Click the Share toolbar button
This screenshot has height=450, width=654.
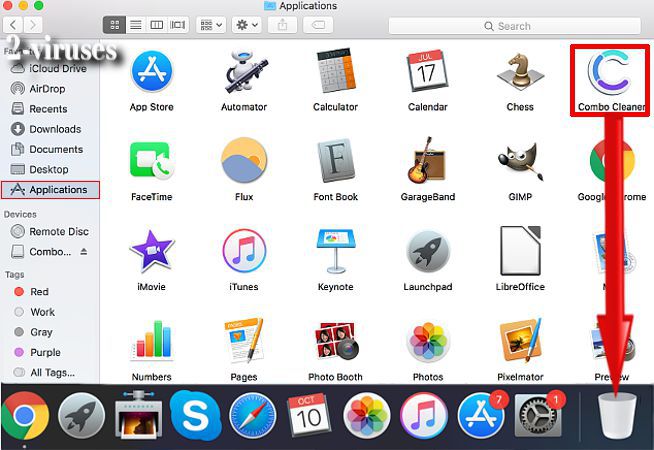point(282,25)
